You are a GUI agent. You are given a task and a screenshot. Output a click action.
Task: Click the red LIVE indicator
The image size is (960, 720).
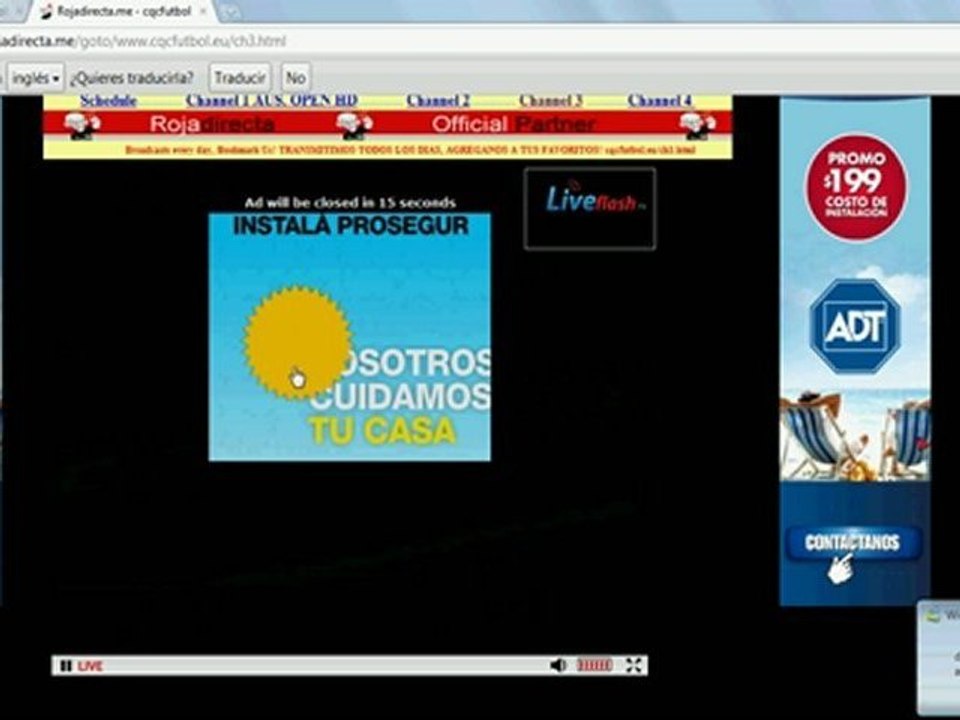coord(90,666)
